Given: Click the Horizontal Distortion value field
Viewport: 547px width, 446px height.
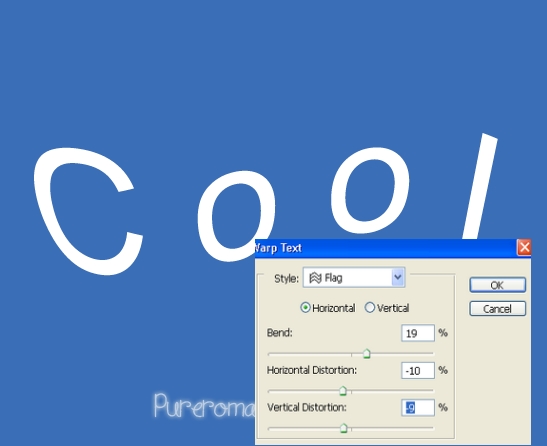Looking at the screenshot, I should [x=418, y=370].
